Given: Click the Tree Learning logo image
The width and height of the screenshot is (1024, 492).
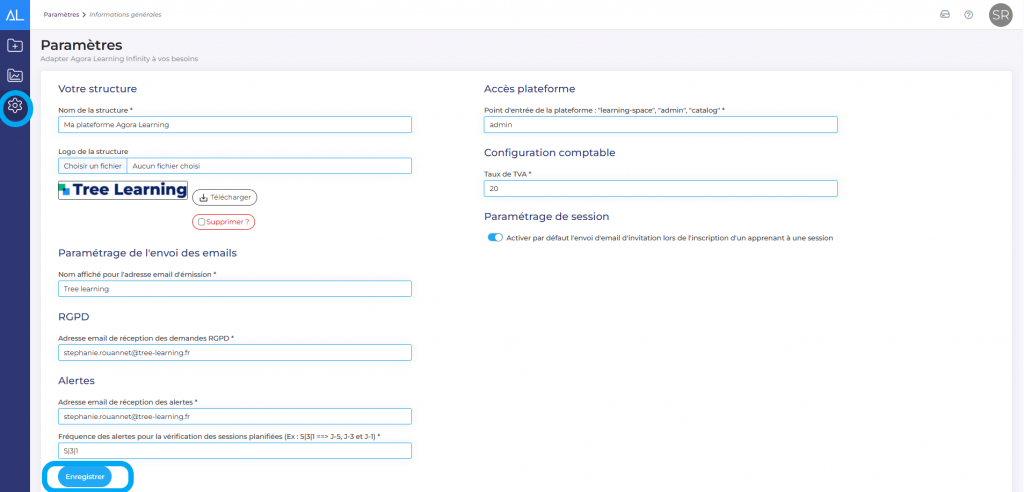Looking at the screenshot, I should pos(123,190).
